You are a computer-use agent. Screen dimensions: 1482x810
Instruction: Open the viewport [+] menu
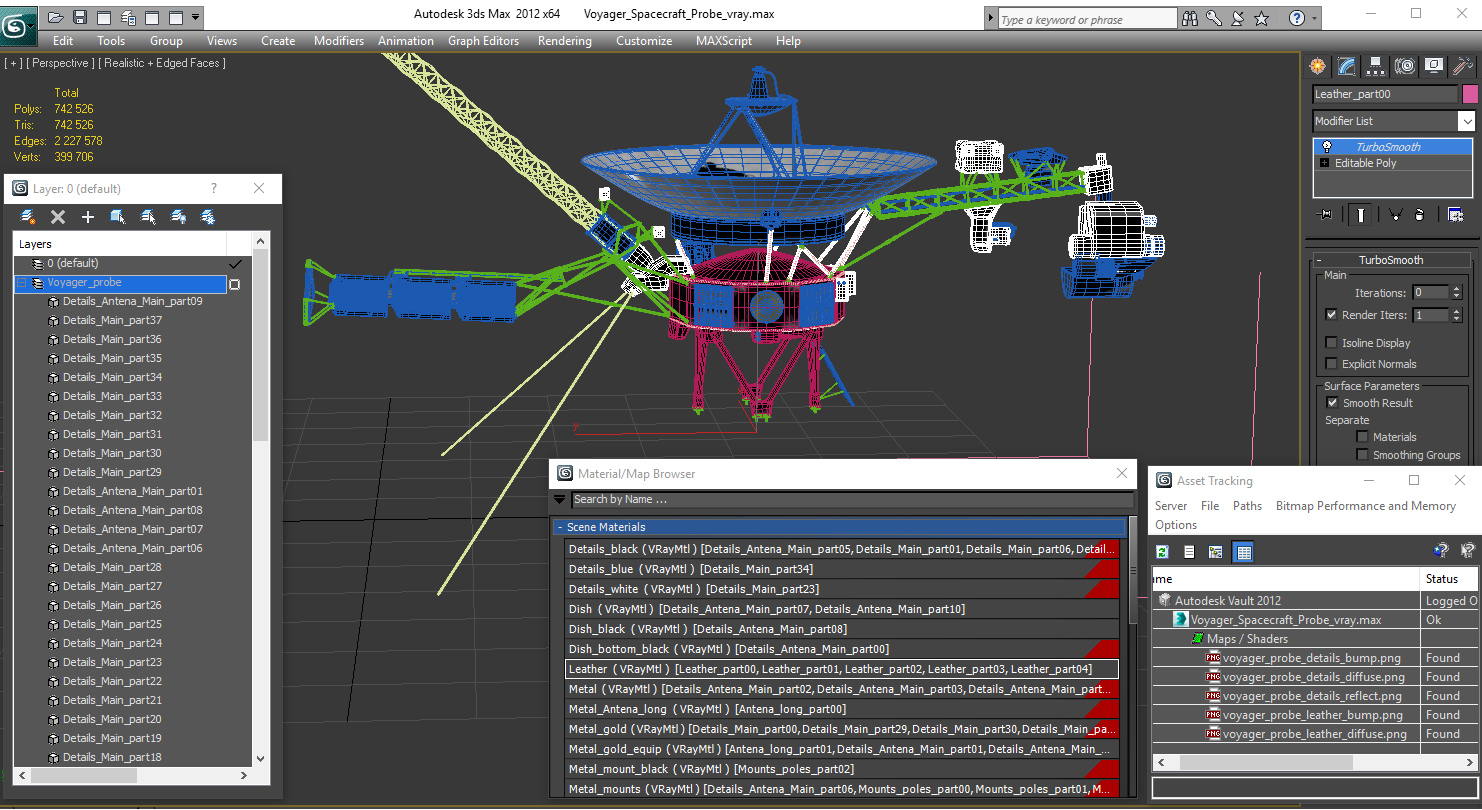pos(13,63)
